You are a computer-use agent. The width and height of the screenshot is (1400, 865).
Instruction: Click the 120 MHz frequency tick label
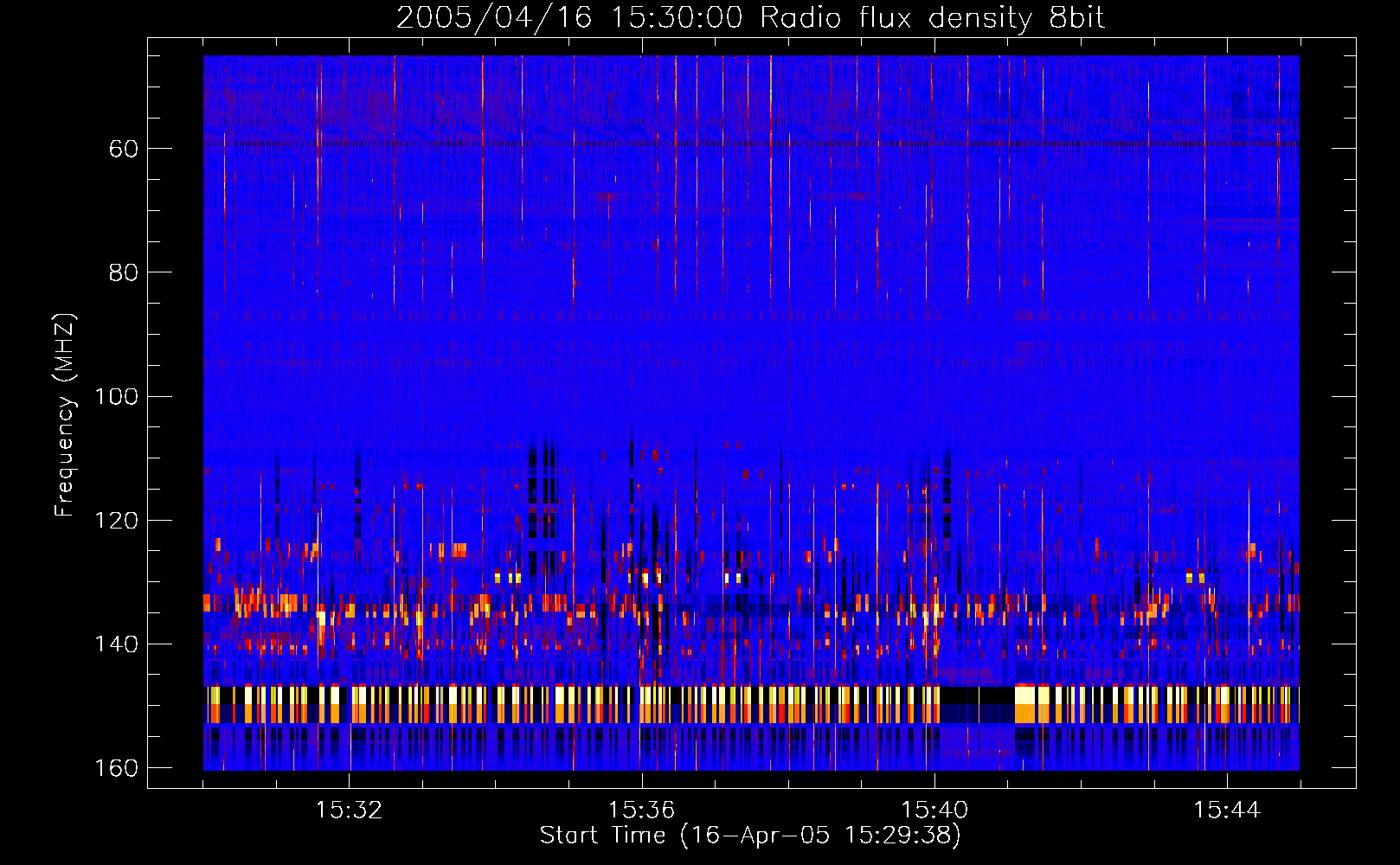(x=116, y=521)
